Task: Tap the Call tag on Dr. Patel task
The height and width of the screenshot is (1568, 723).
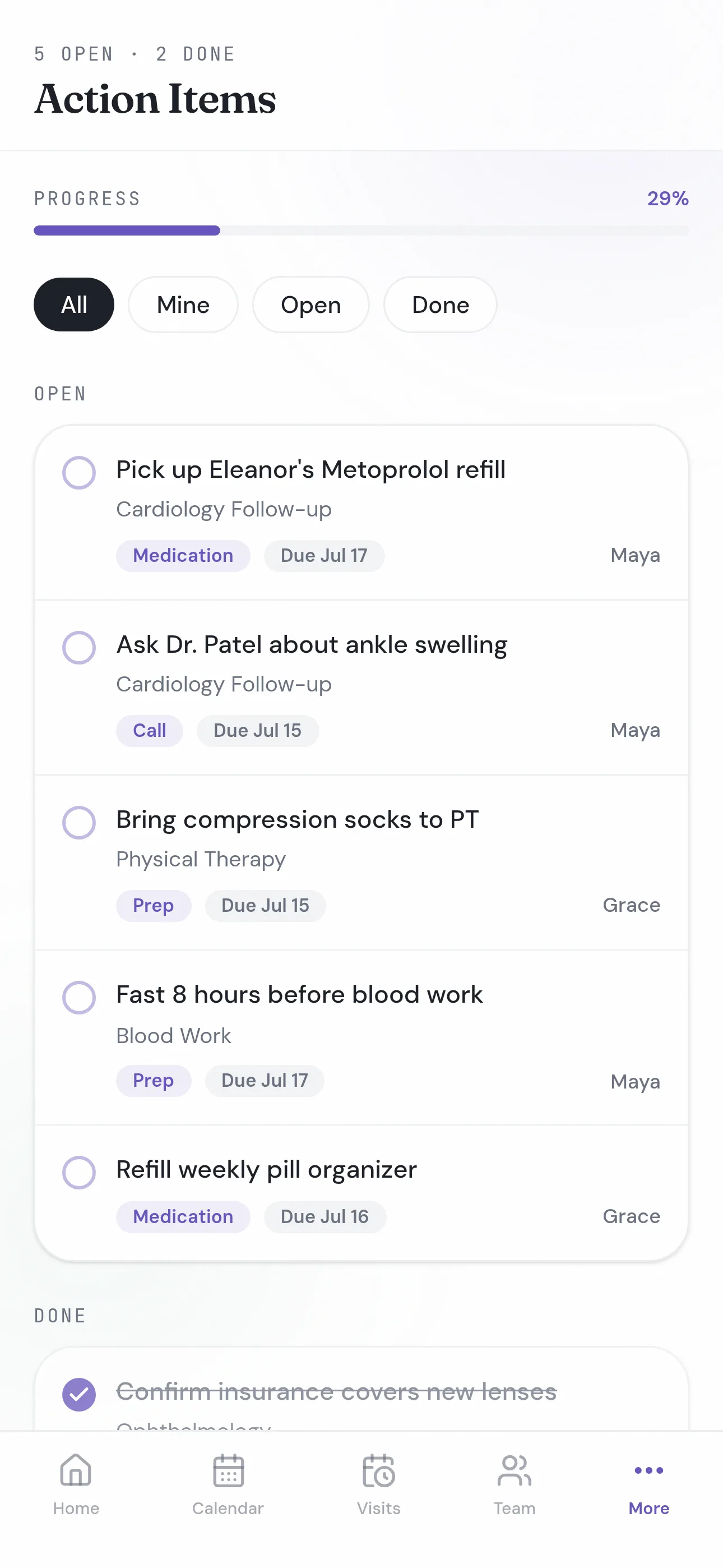Action: tap(150, 730)
